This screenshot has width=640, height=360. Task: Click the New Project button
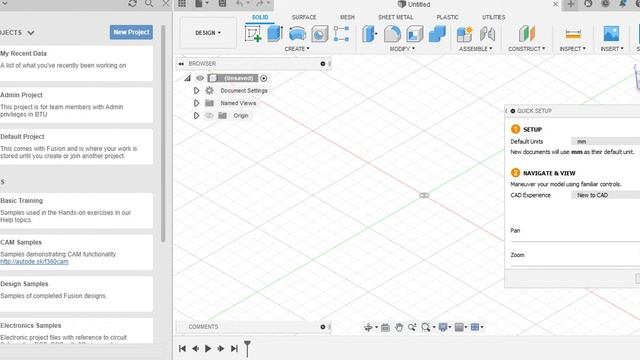pyautogui.click(x=131, y=32)
